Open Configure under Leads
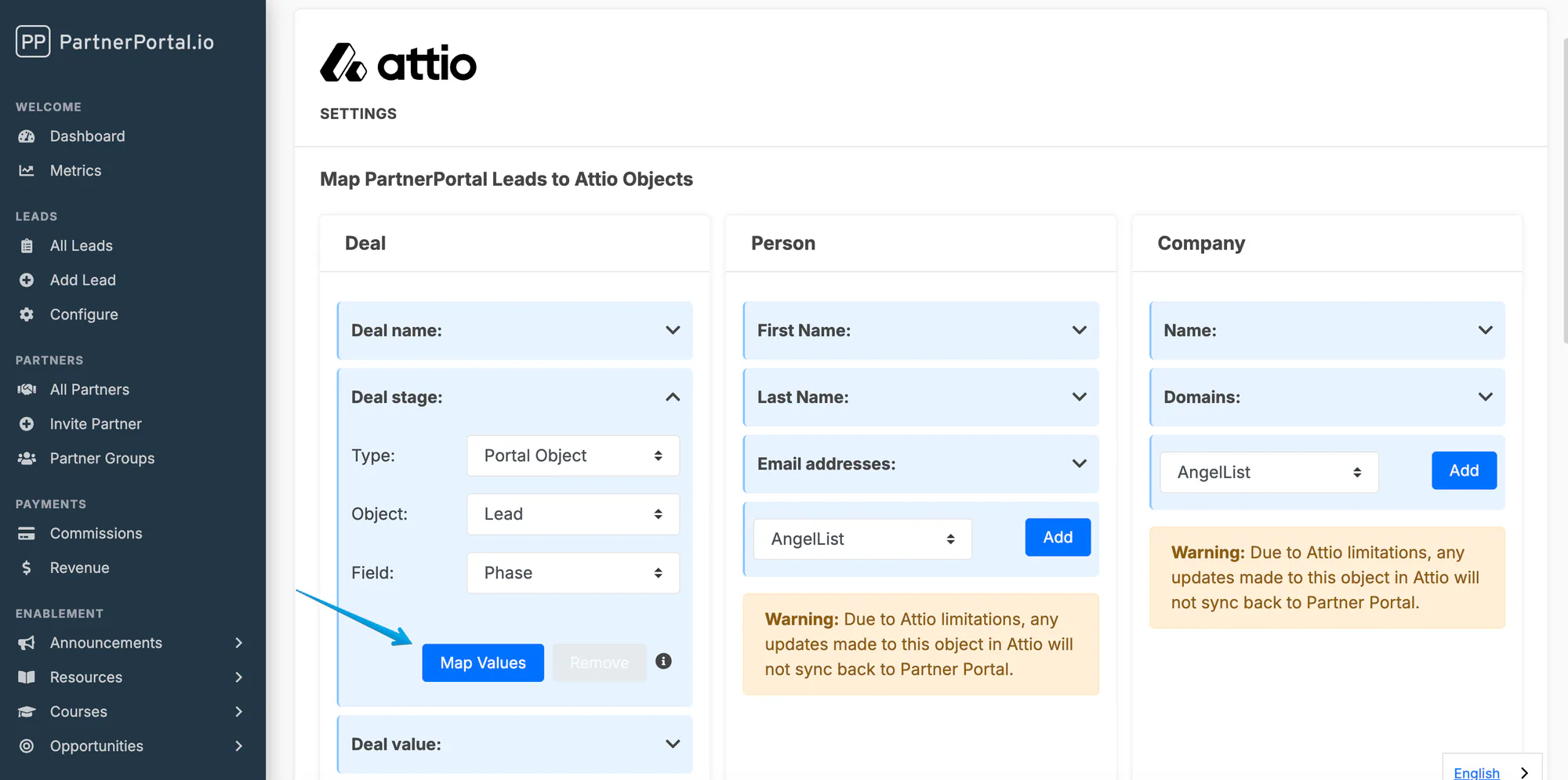 [x=84, y=314]
